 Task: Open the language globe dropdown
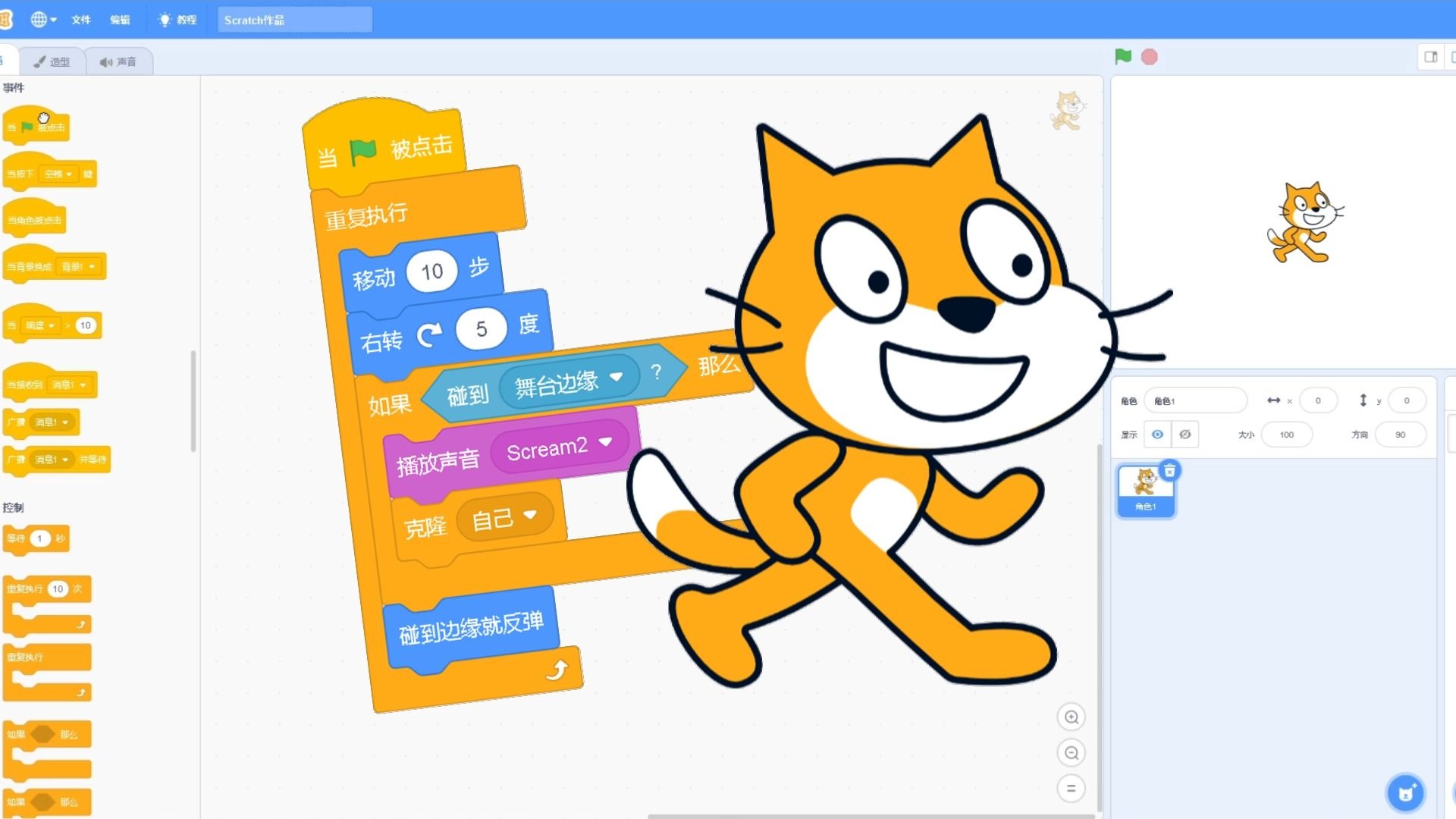click(x=43, y=20)
